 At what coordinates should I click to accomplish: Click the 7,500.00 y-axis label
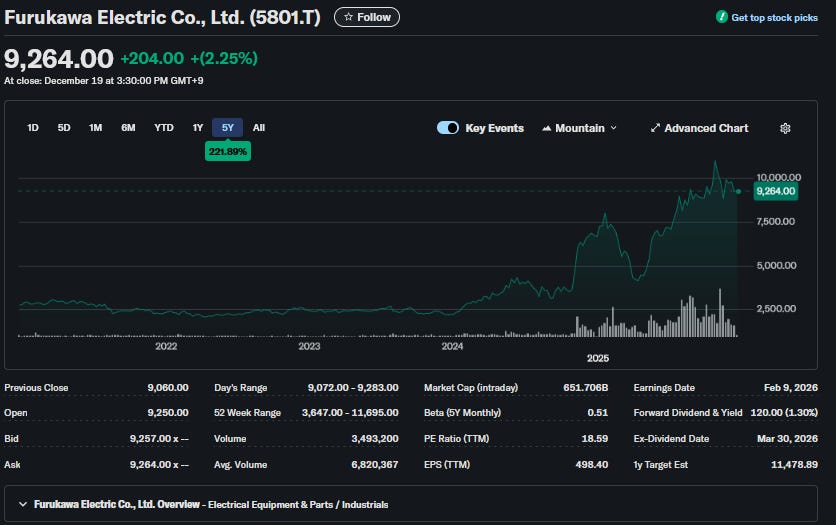776,221
